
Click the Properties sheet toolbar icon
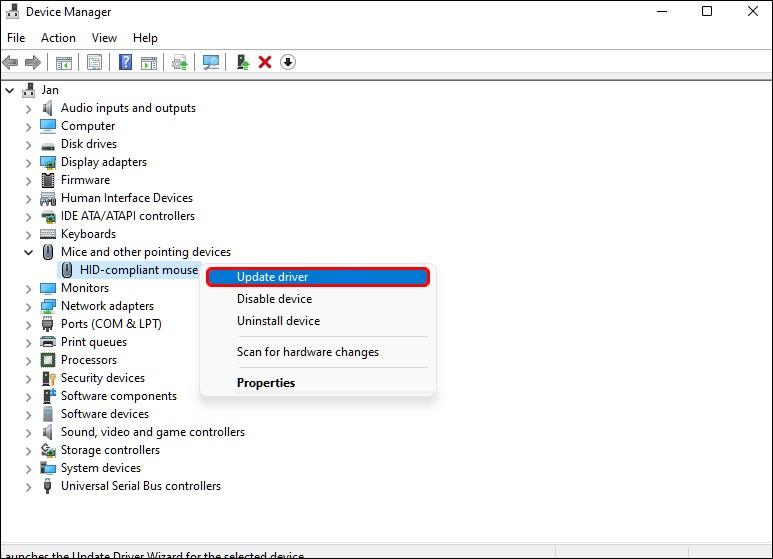94,62
